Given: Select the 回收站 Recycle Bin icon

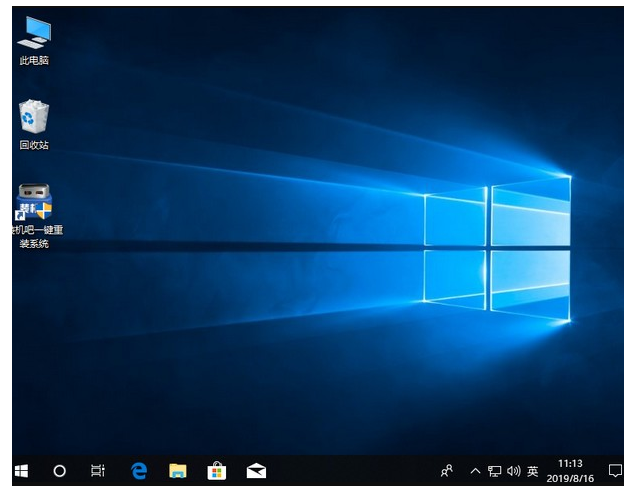Looking at the screenshot, I should [x=34, y=117].
